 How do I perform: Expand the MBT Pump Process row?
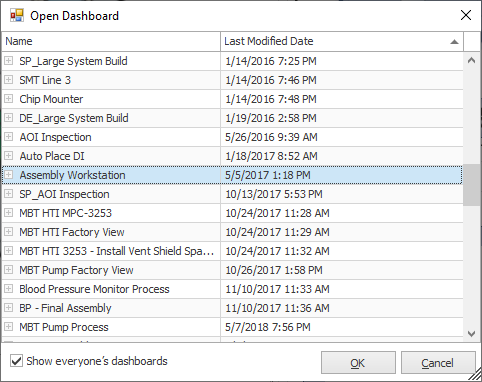pyautogui.click(x=8, y=327)
